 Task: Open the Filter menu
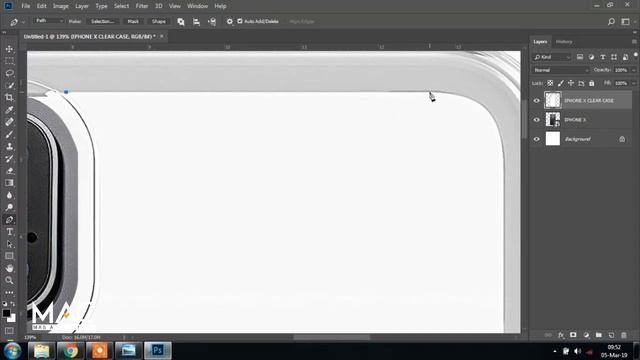click(x=142, y=6)
